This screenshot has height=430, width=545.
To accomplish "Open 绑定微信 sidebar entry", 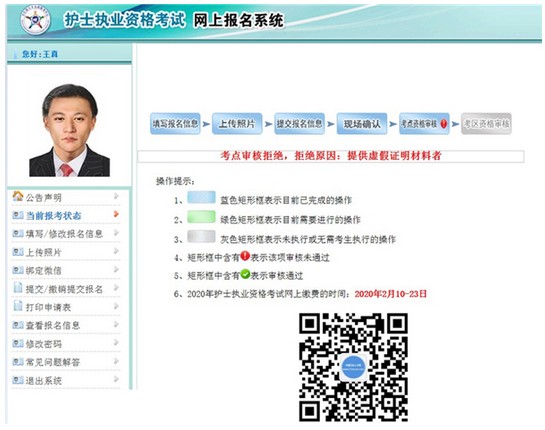I will 43,270.
